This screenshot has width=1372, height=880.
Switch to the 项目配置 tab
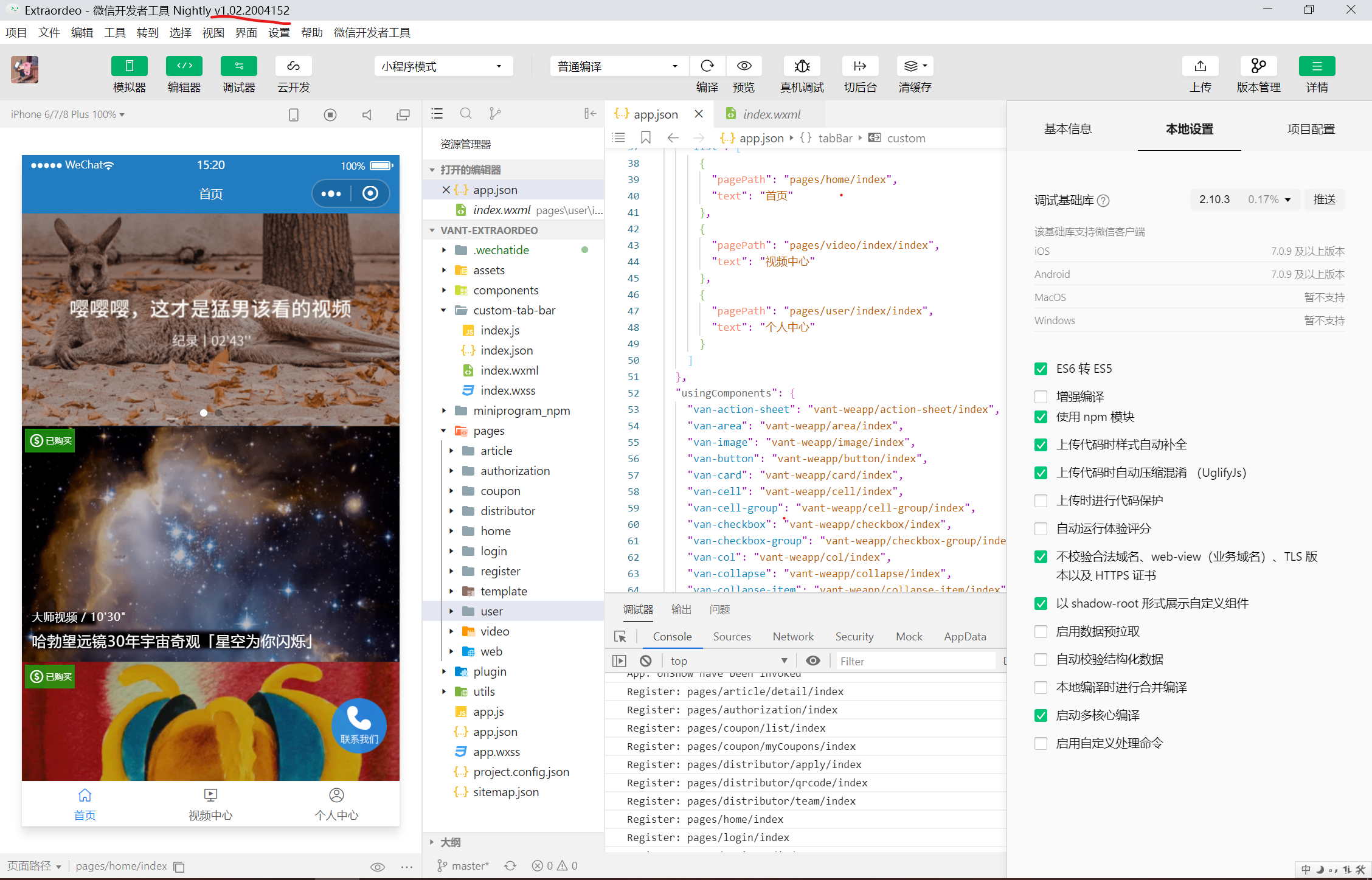click(x=1311, y=129)
